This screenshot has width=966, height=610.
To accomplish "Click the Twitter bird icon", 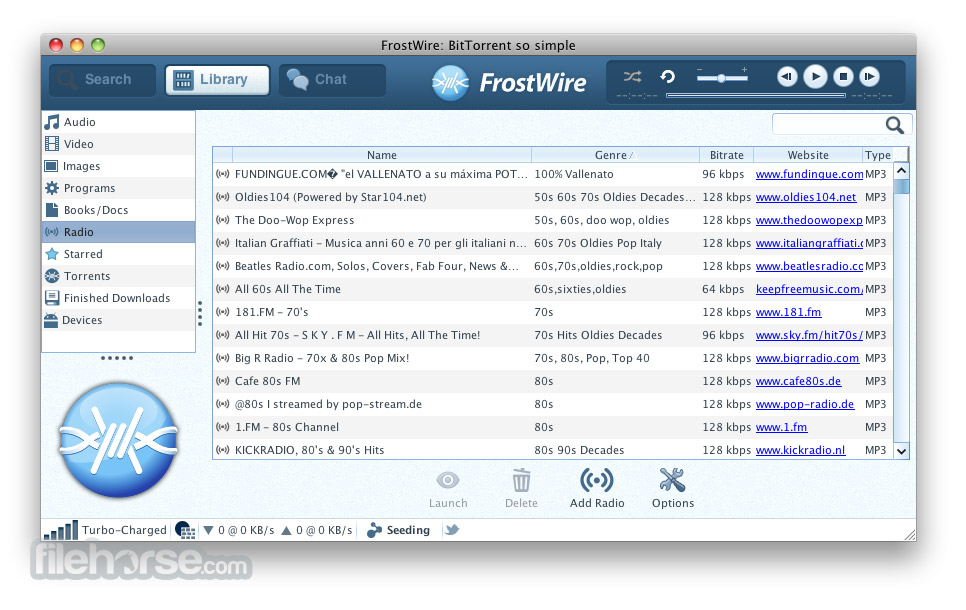I will click(x=452, y=530).
